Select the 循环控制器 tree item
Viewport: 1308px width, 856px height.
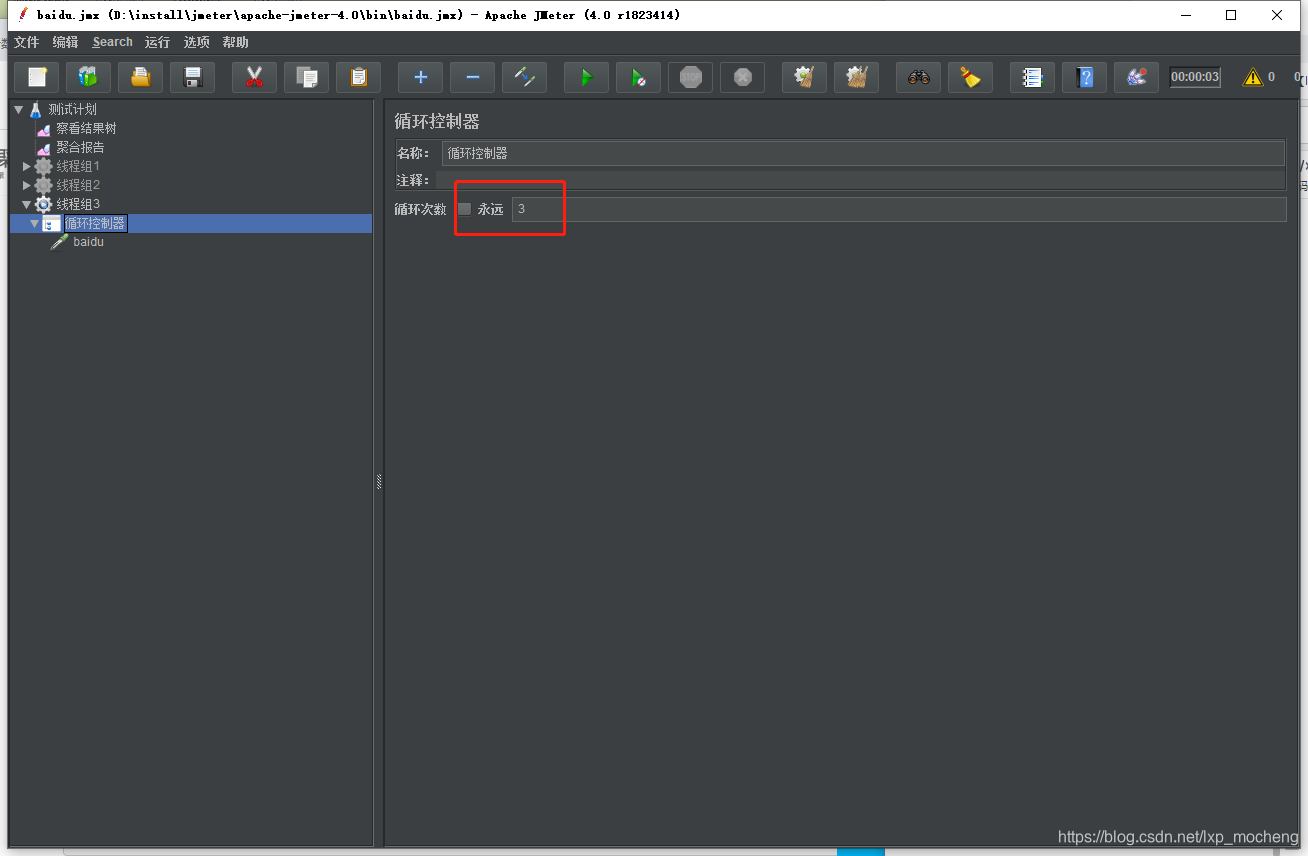[x=96, y=223]
